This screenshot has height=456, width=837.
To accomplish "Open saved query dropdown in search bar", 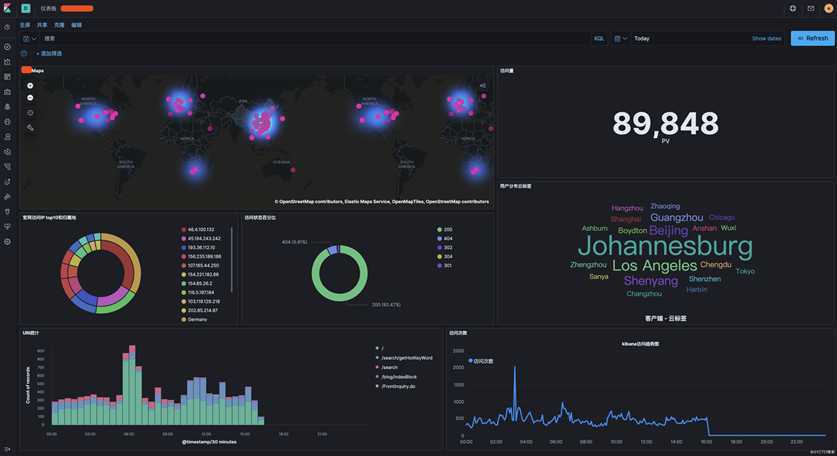I will click(29, 38).
